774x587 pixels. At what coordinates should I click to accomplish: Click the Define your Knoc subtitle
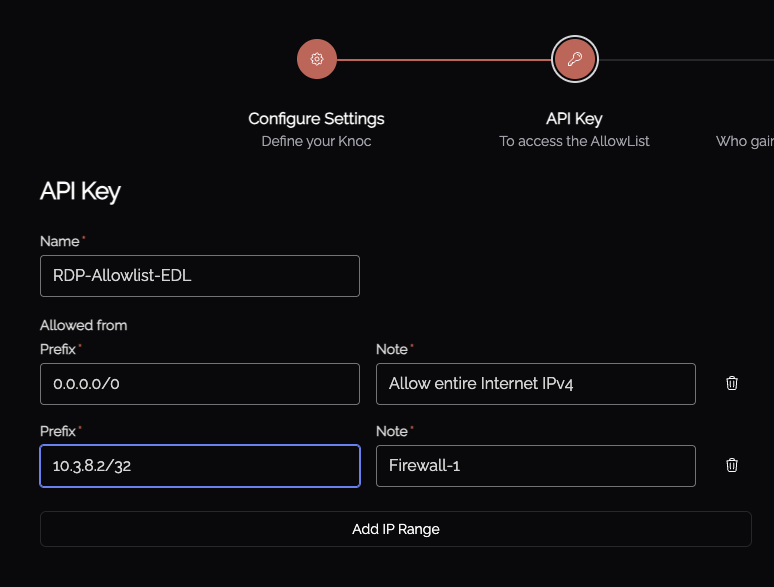coord(316,141)
